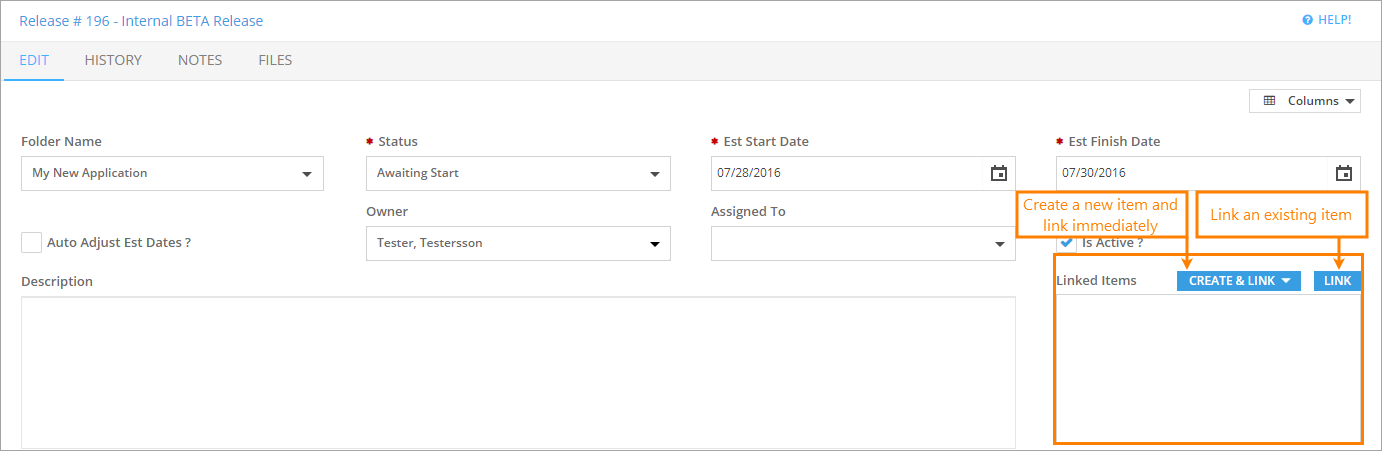Open the Columns dropdown arrow
The height and width of the screenshot is (451, 1382).
coord(1349,101)
